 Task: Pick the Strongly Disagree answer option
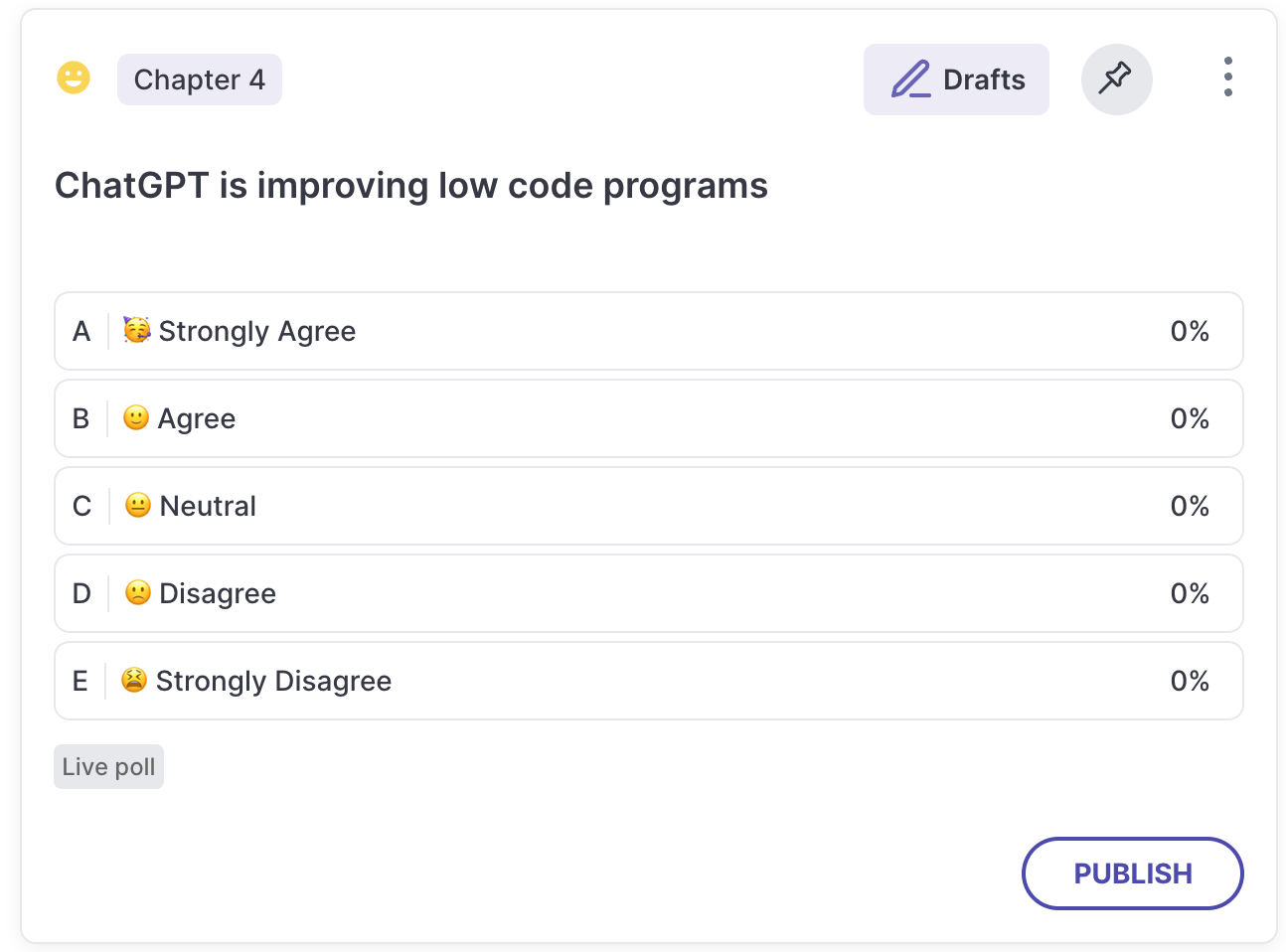click(x=649, y=681)
